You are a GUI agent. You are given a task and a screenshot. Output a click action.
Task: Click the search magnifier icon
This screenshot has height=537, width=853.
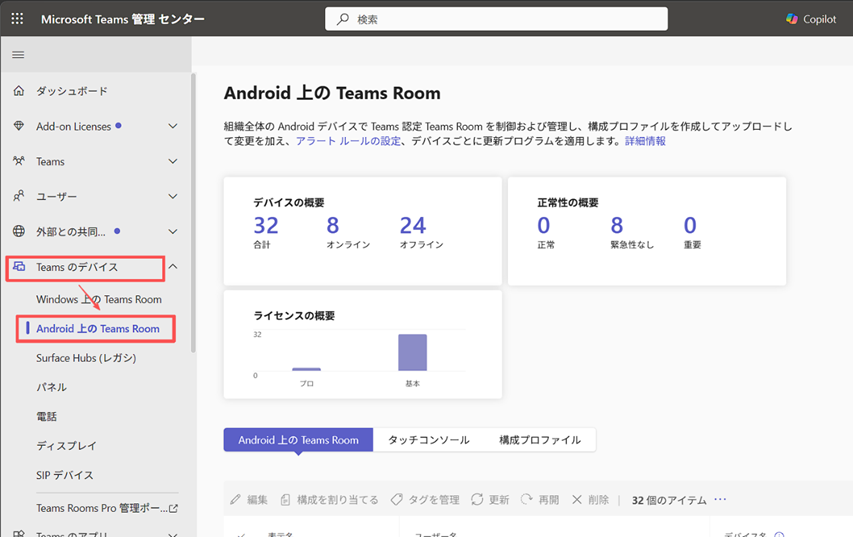click(x=343, y=19)
